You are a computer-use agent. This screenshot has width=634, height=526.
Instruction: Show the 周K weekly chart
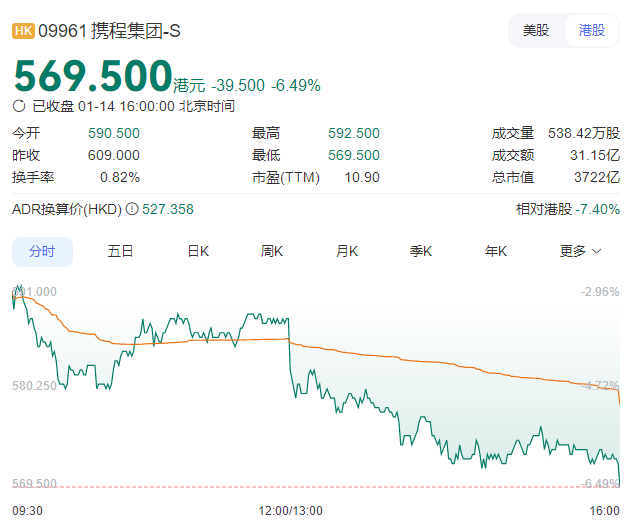pos(272,252)
